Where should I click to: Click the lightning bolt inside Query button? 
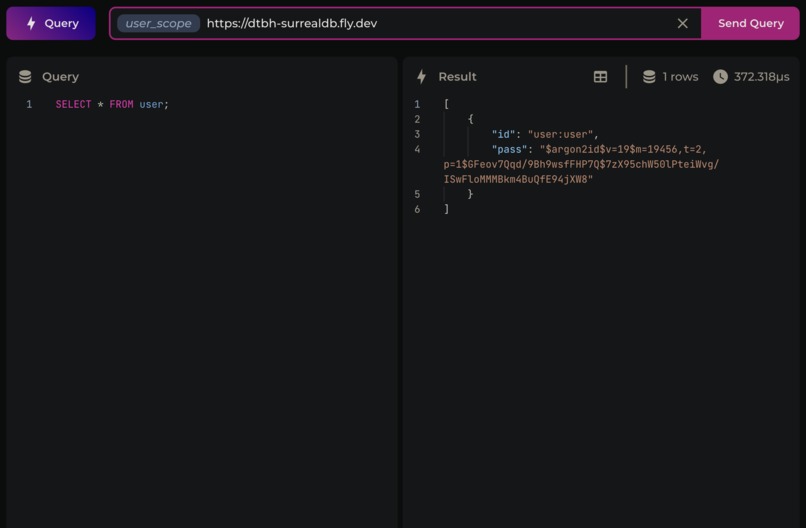[31, 23]
